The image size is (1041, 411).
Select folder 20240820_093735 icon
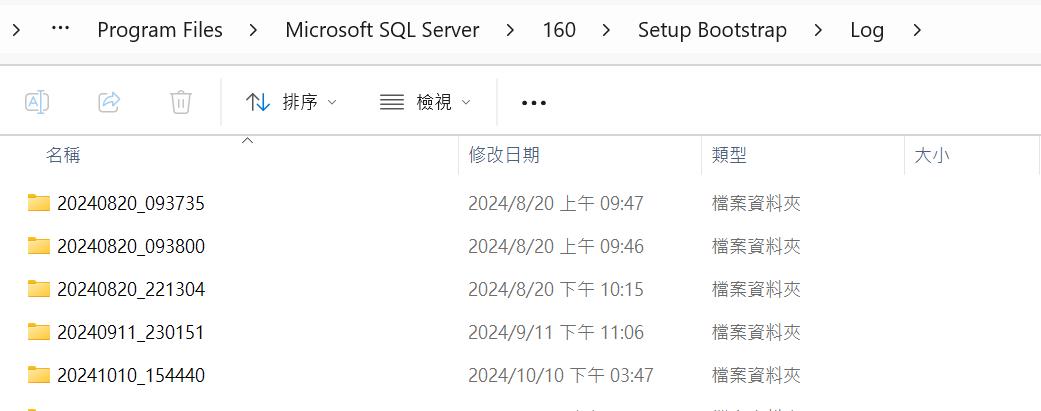click(x=39, y=204)
